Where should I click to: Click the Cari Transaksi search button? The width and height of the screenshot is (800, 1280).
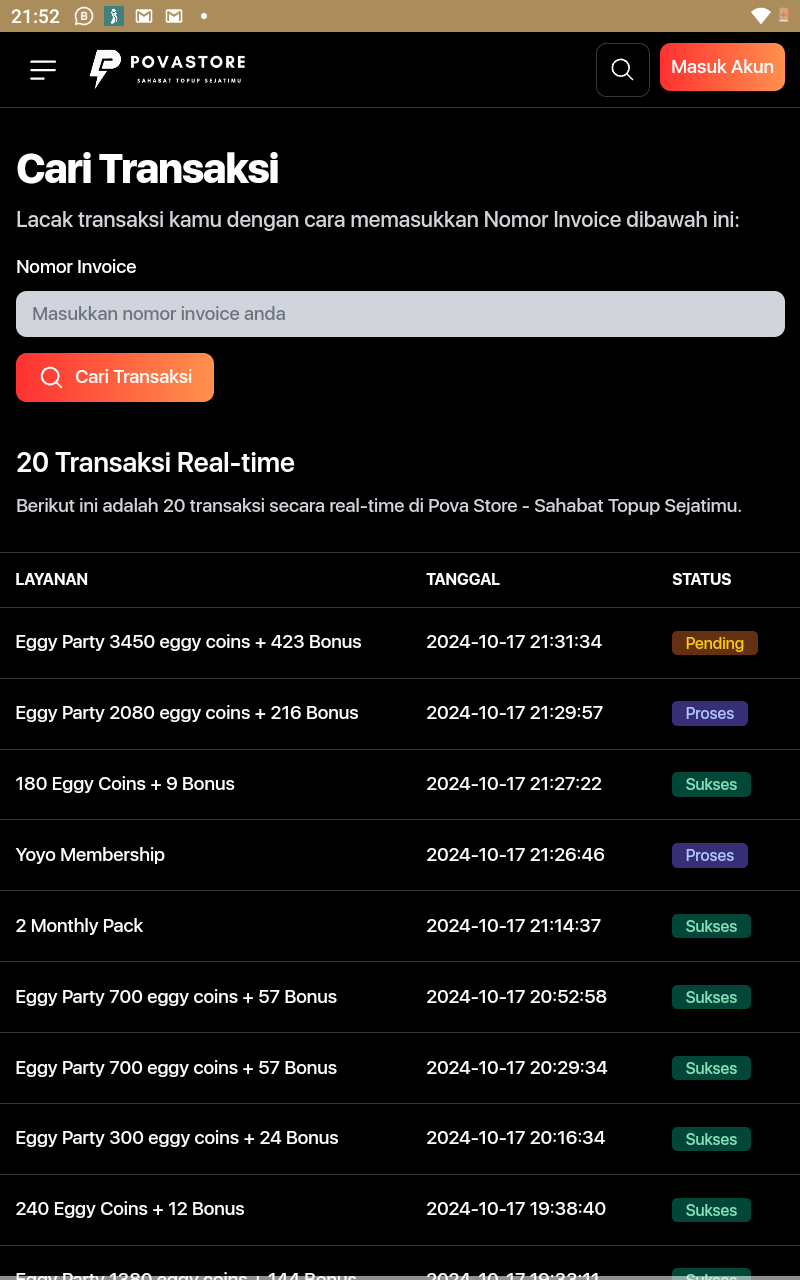pyautogui.click(x=115, y=377)
